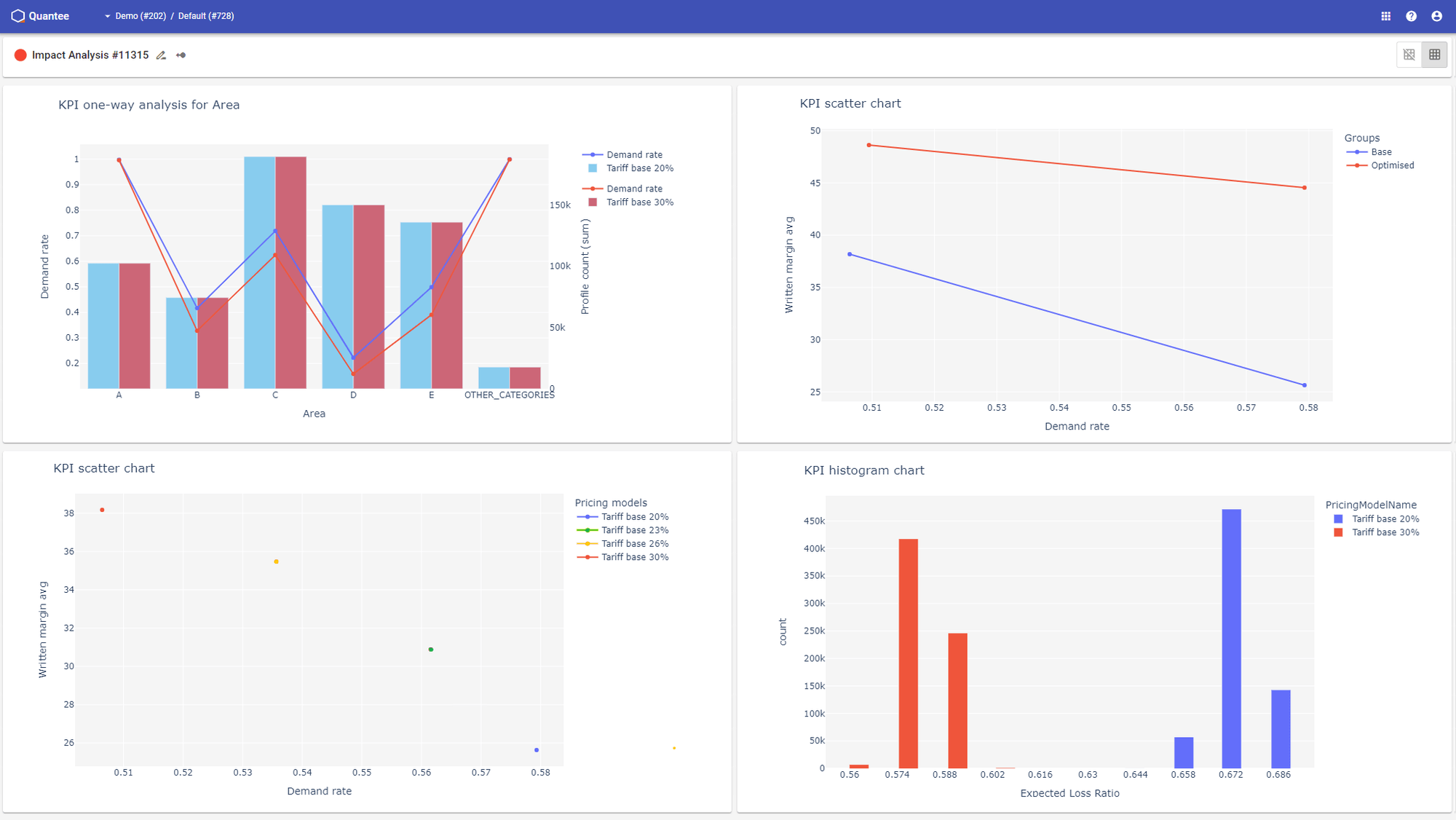The height and width of the screenshot is (820, 1456).
Task: Select the crossed-out grid view icon
Action: [1409, 54]
